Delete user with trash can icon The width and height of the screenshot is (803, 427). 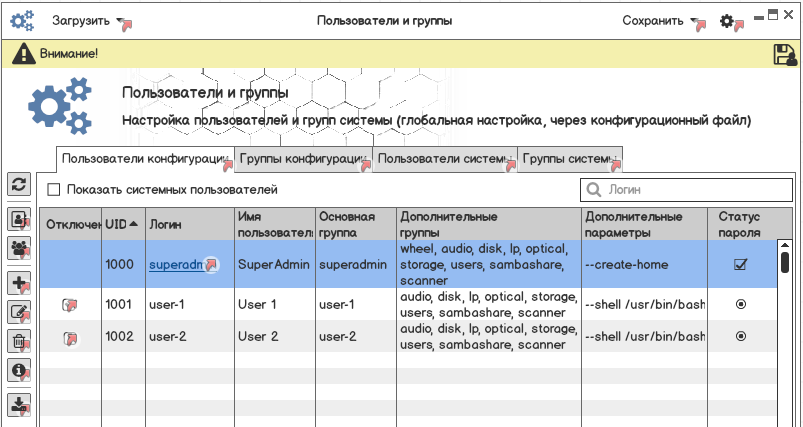point(19,341)
